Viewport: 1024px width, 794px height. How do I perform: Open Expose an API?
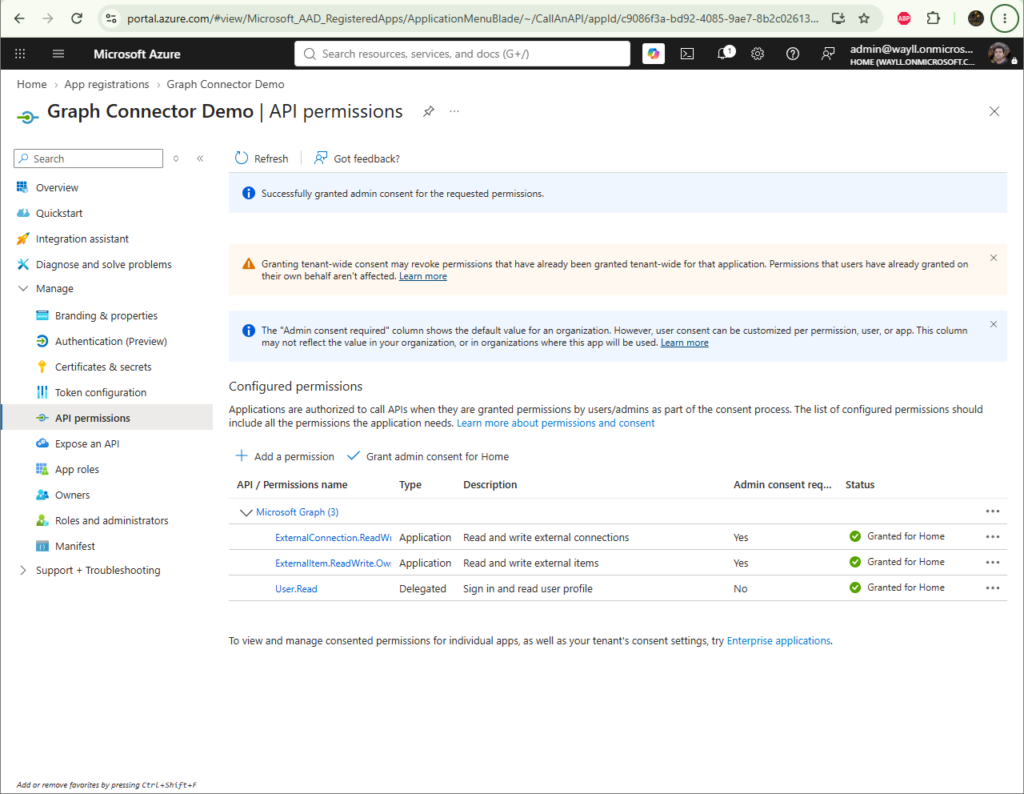[x=87, y=443]
